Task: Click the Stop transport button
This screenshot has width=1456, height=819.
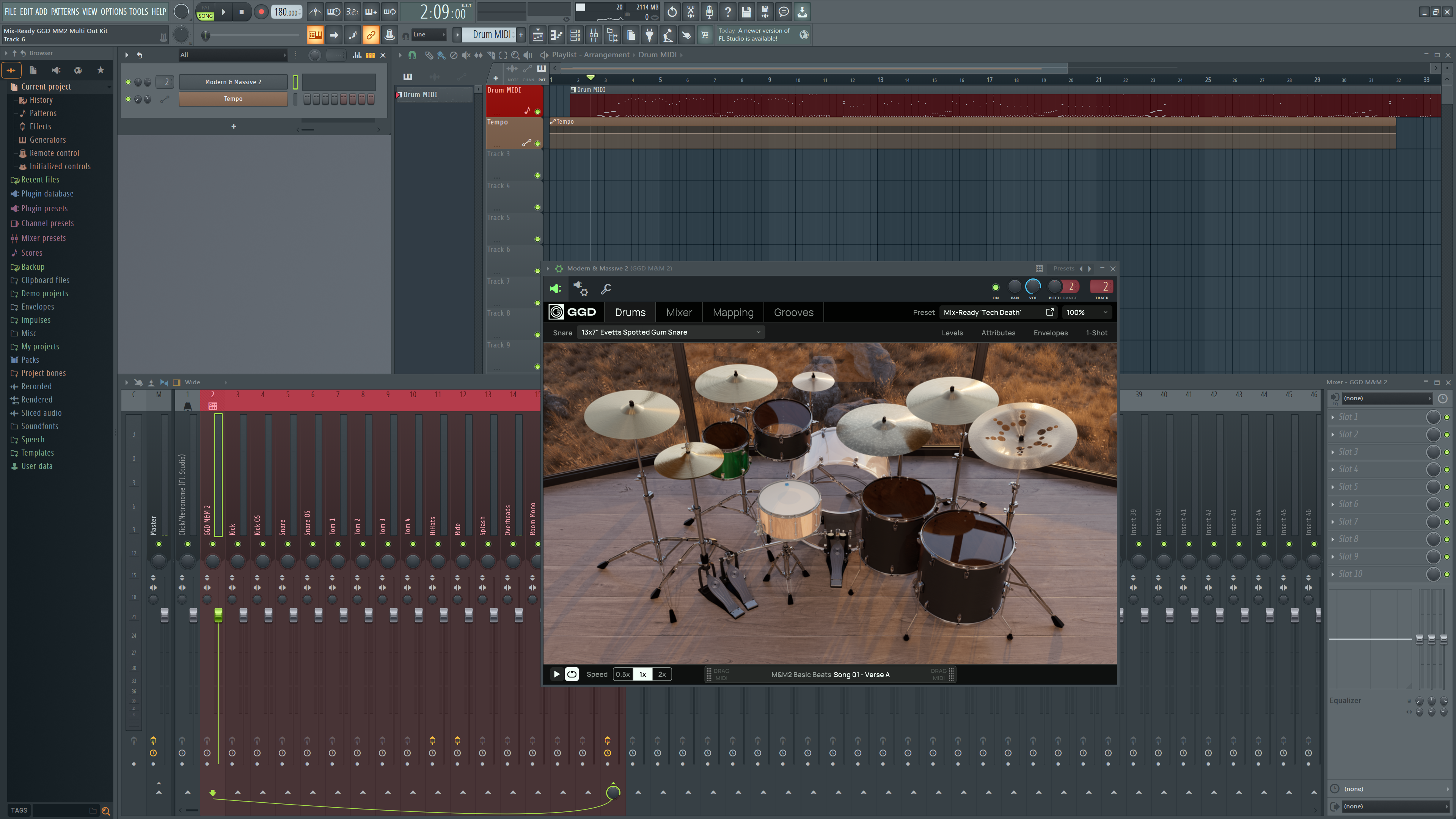Action: coord(241,12)
